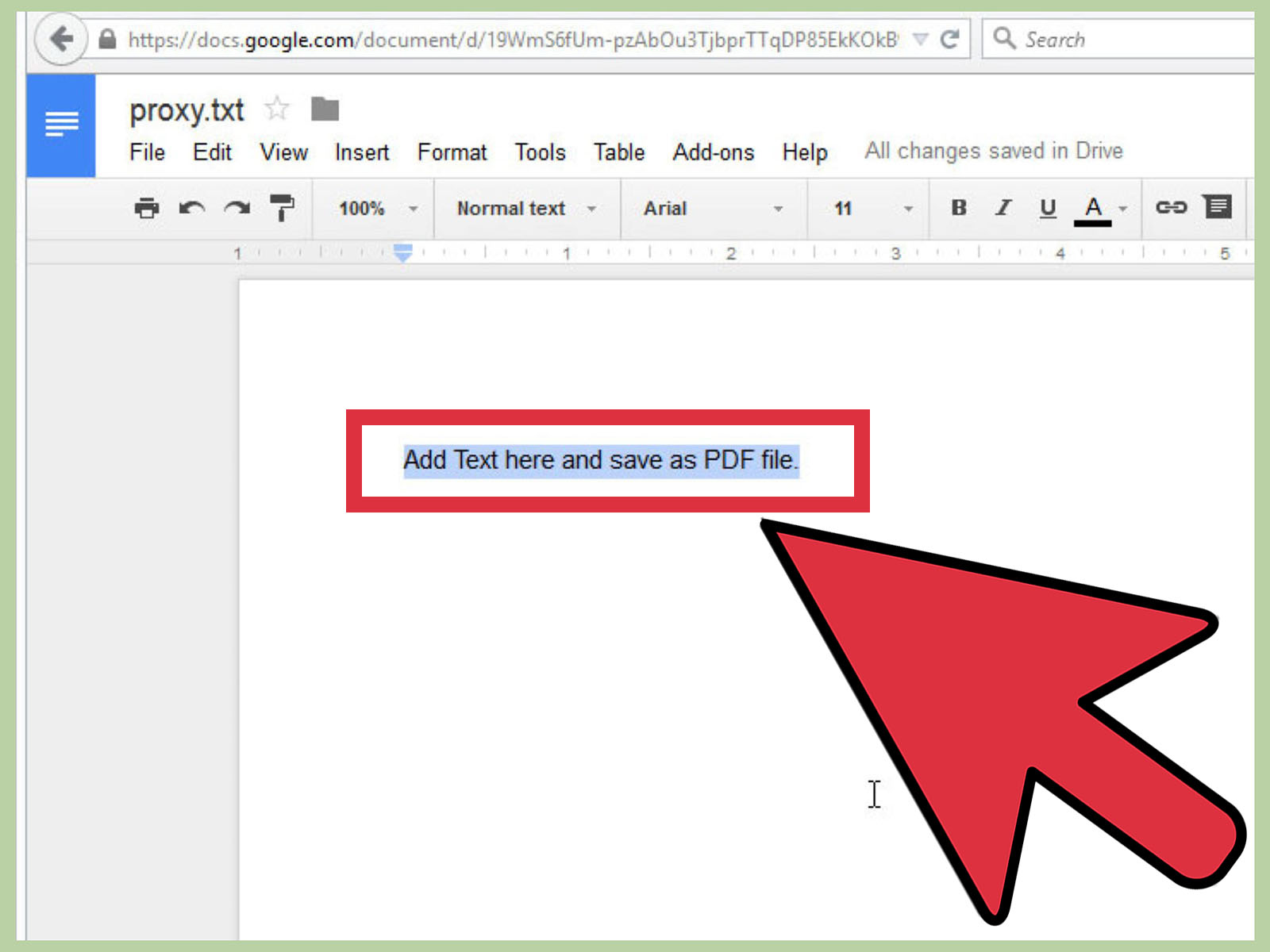Star the proxy.txt document
The height and width of the screenshot is (952, 1270).
point(277,109)
